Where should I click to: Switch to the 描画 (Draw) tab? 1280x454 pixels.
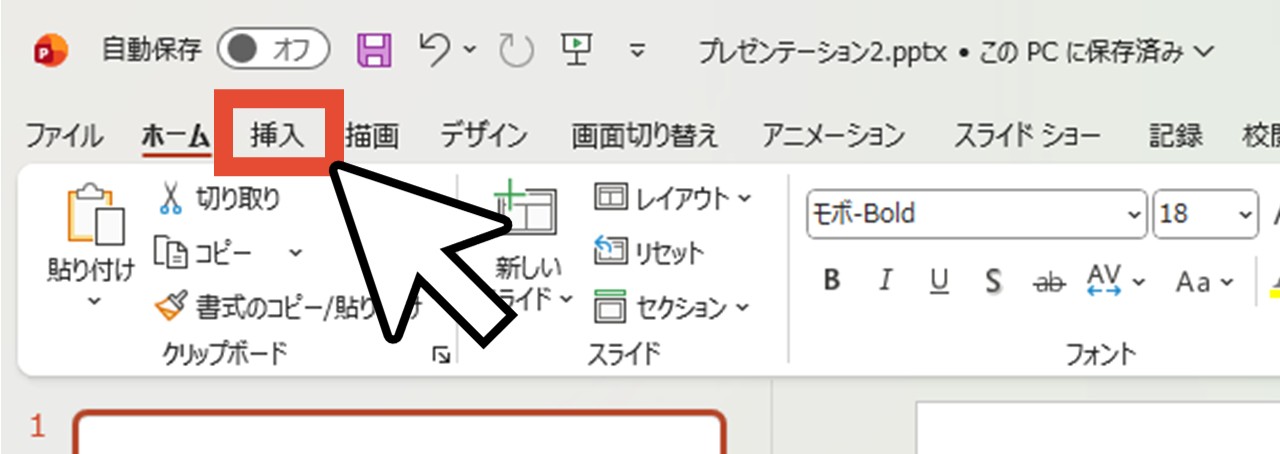(372, 135)
